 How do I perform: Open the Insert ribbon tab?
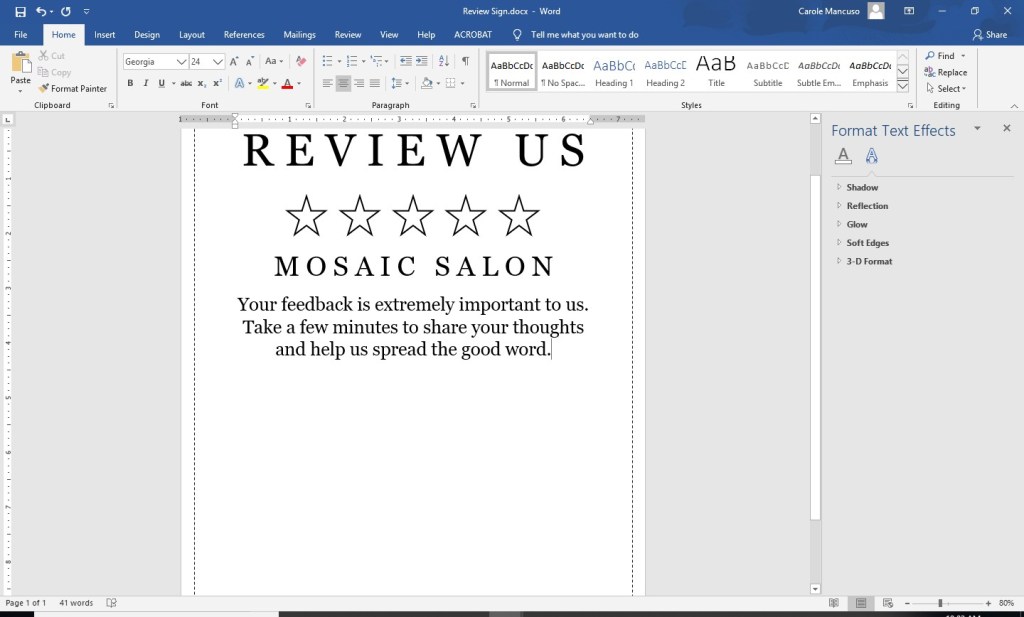point(104,35)
